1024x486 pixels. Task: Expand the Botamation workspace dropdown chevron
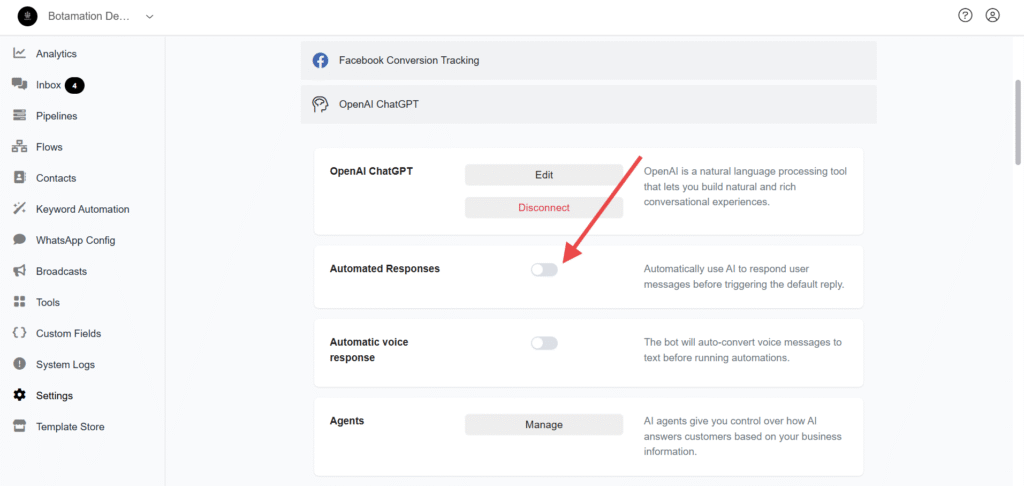(x=150, y=16)
